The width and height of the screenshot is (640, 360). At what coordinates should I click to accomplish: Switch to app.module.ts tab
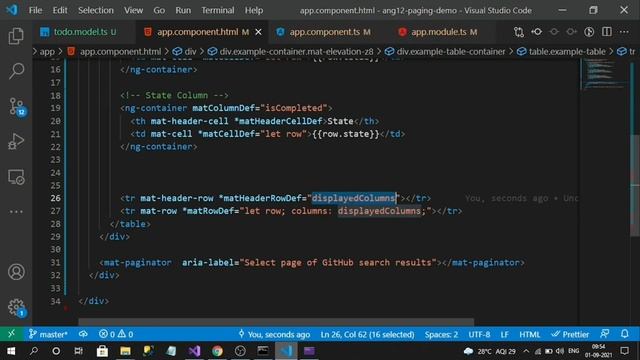click(x=444, y=32)
